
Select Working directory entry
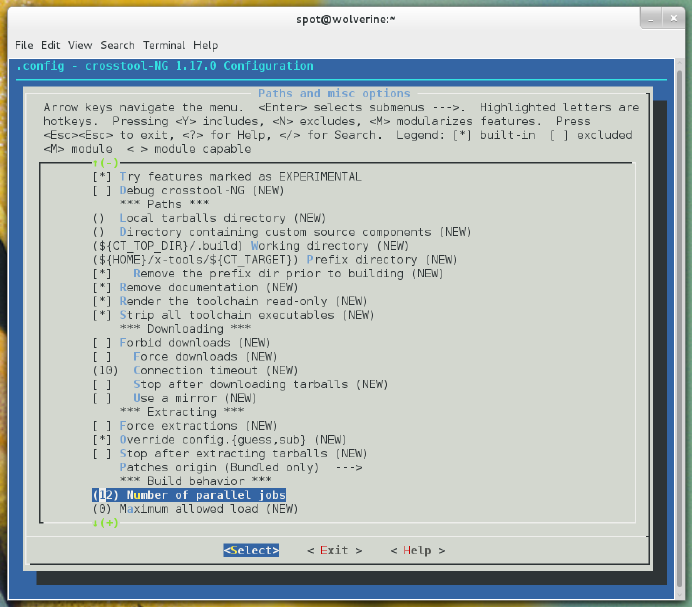pos(251,245)
